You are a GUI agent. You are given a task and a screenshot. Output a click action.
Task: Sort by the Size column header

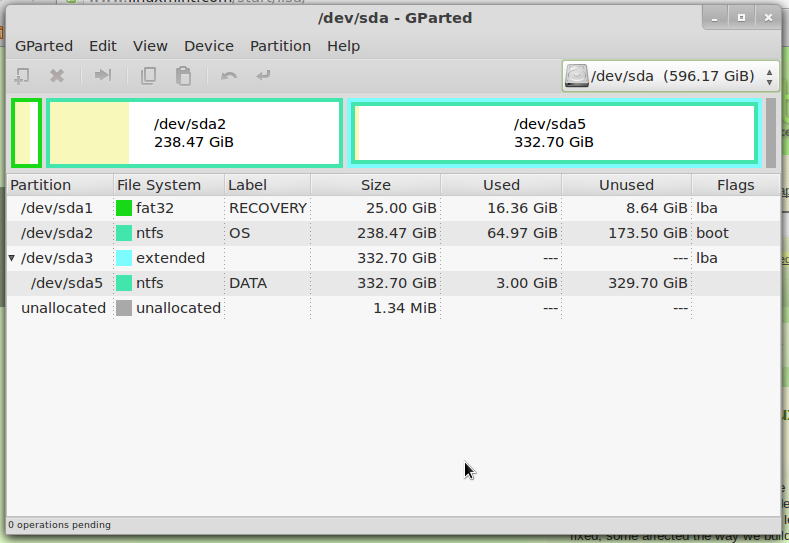375,185
